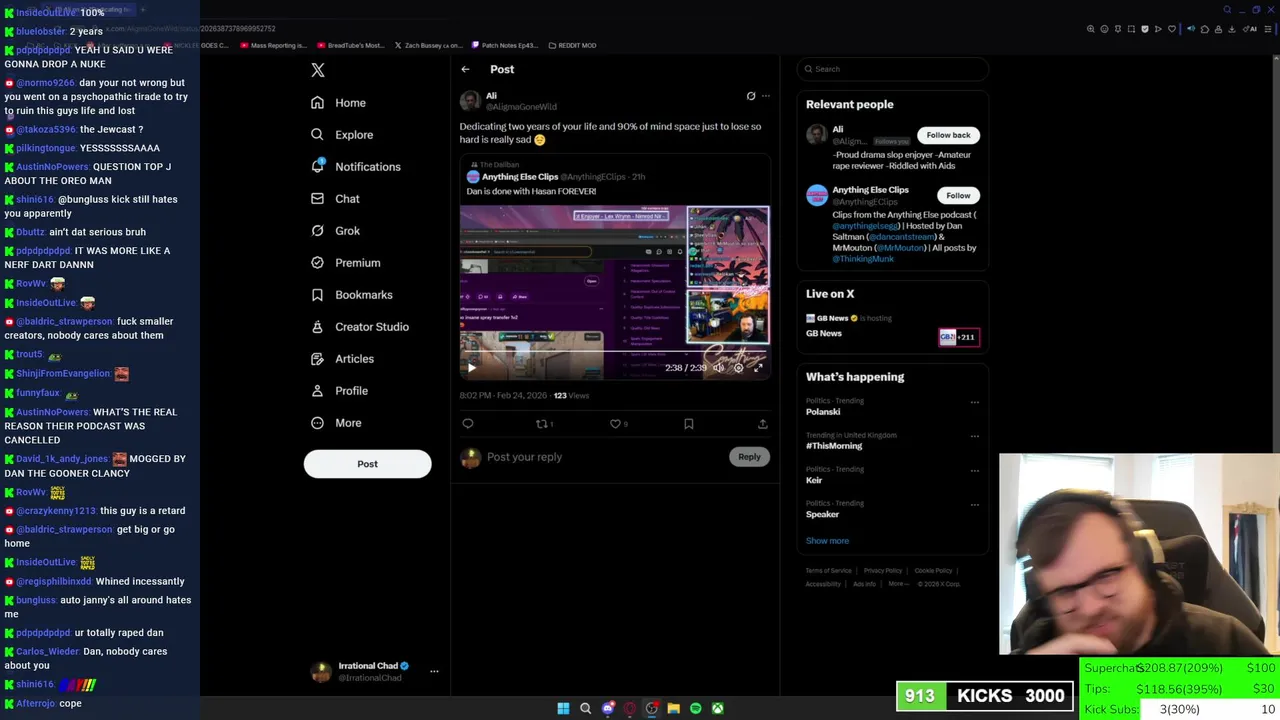This screenshot has width=1280, height=720.
Task: Click Follow back for Ali
Action: tap(948, 135)
